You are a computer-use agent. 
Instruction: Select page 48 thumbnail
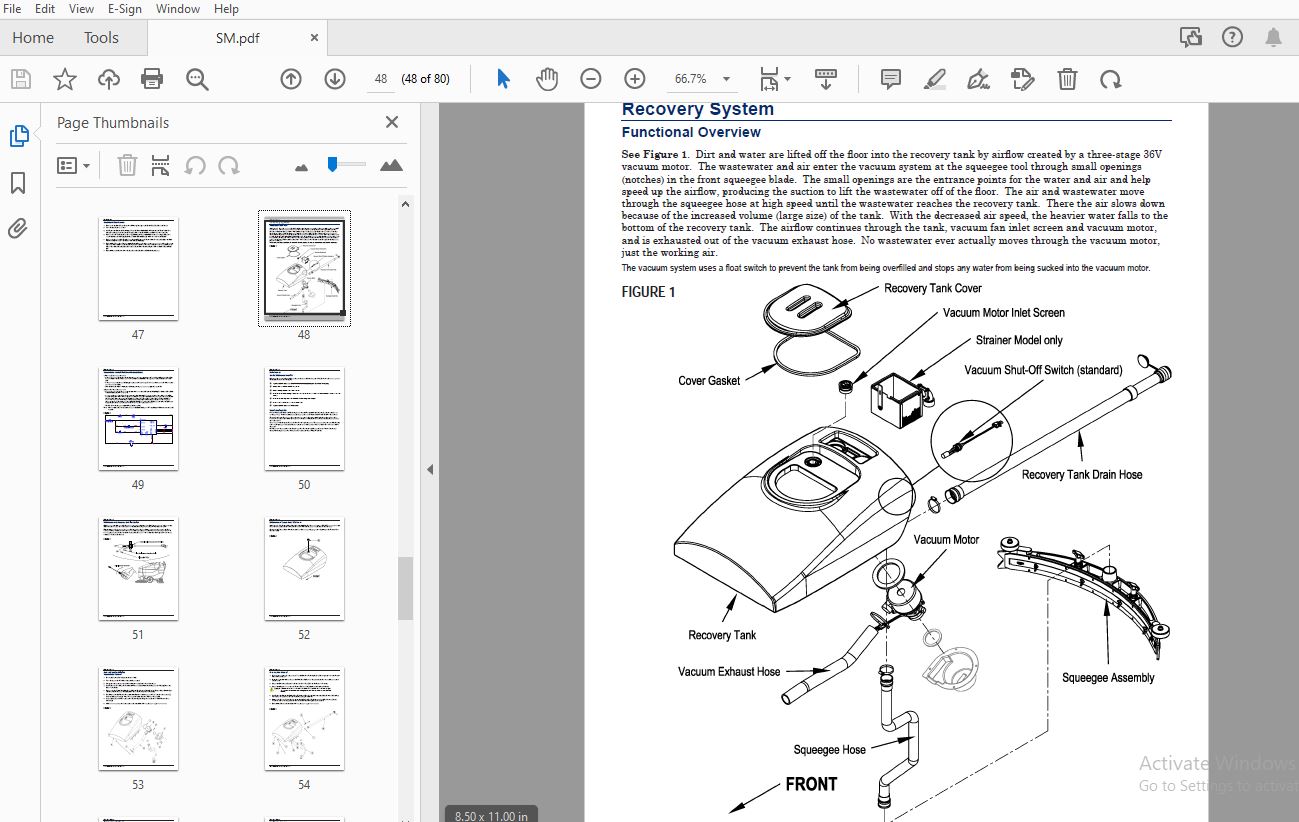tap(304, 268)
